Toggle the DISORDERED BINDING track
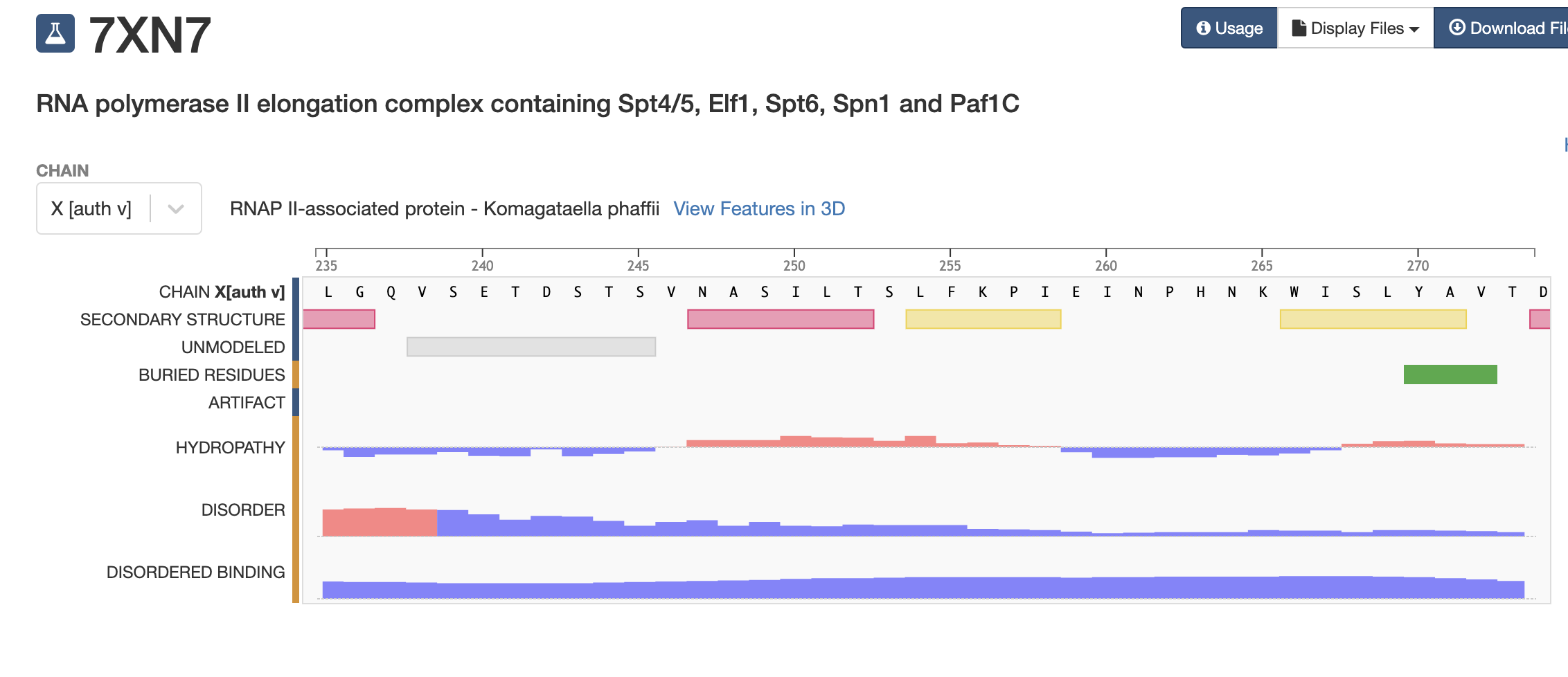Viewport: 1568px width, 677px height. [196, 572]
